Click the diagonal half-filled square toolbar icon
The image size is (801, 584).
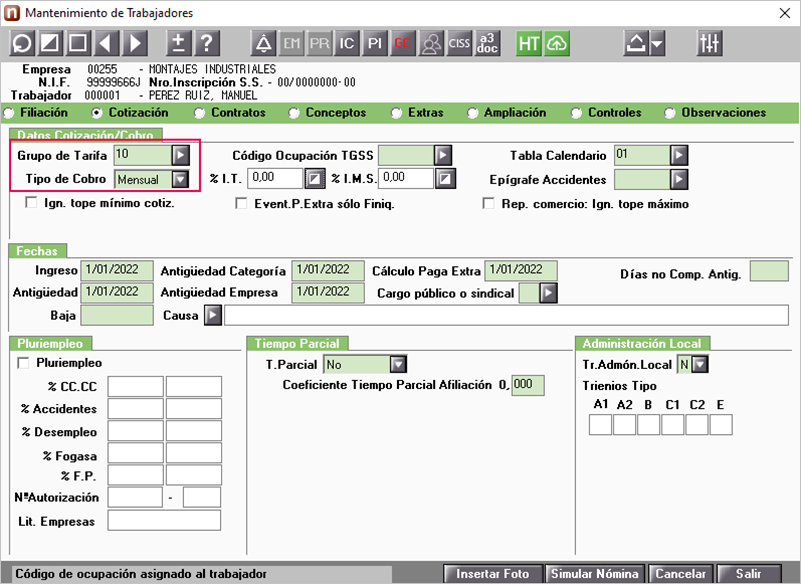click(x=50, y=43)
